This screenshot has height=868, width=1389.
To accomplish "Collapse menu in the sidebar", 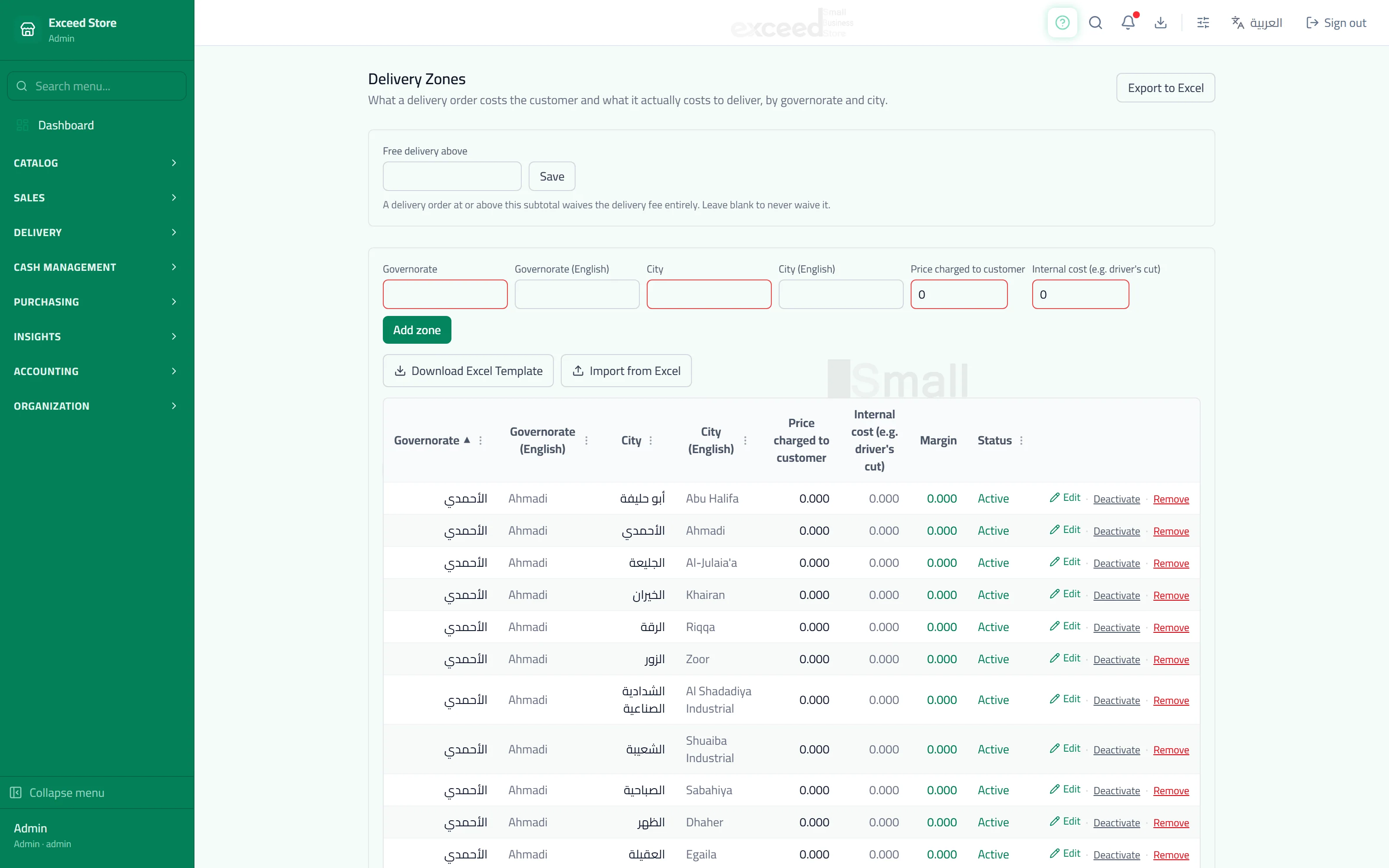I will point(57,792).
